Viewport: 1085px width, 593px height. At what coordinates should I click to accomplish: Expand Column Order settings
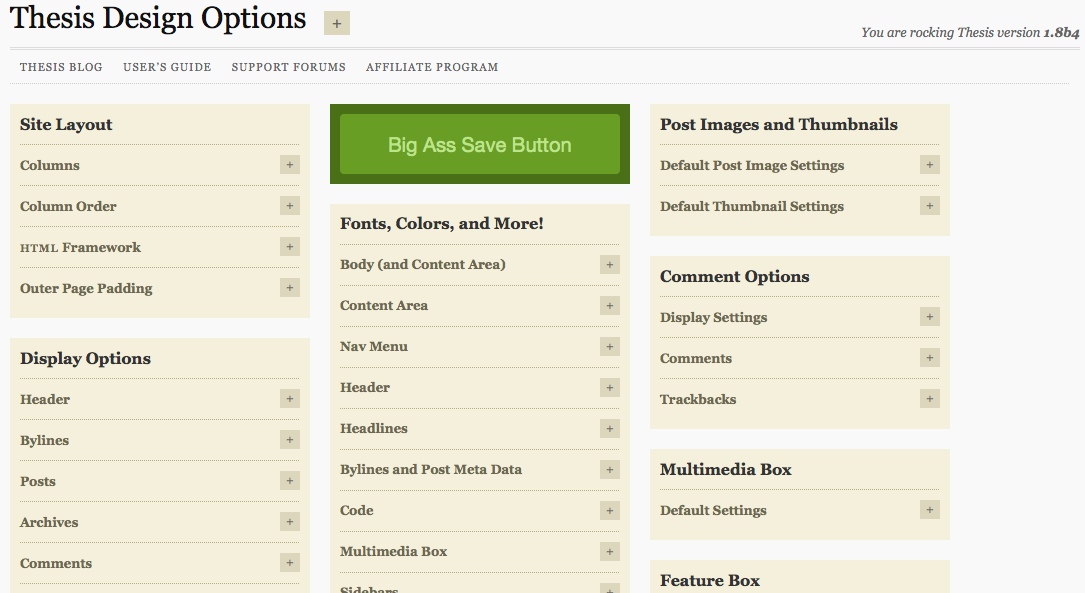[x=290, y=206]
